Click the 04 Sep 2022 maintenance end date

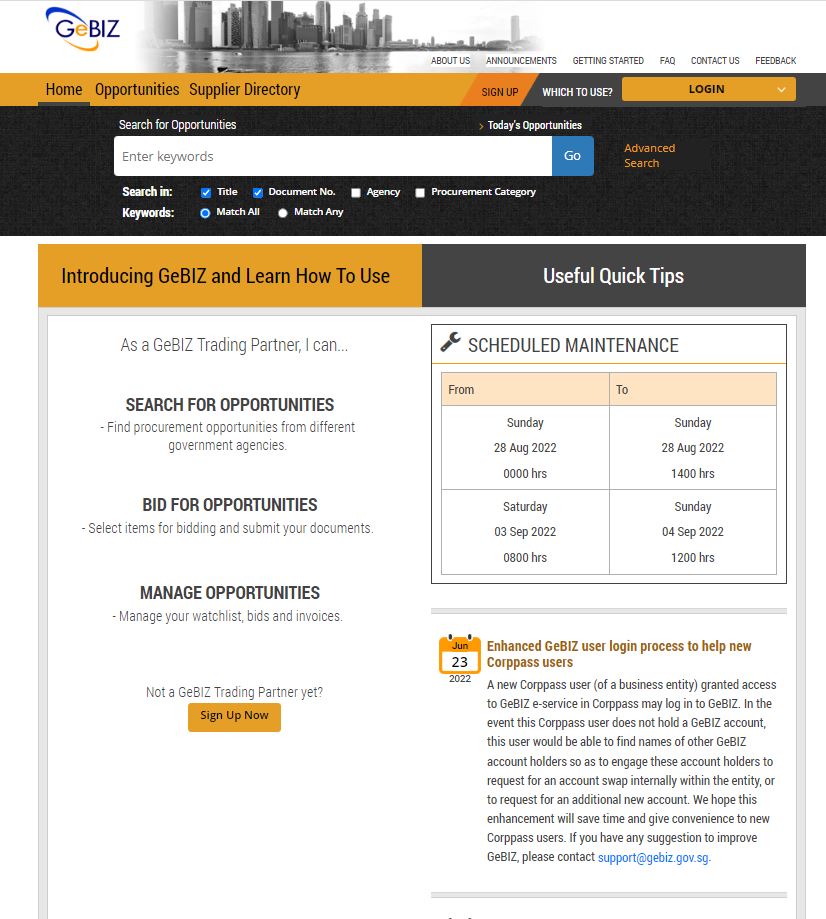point(693,532)
